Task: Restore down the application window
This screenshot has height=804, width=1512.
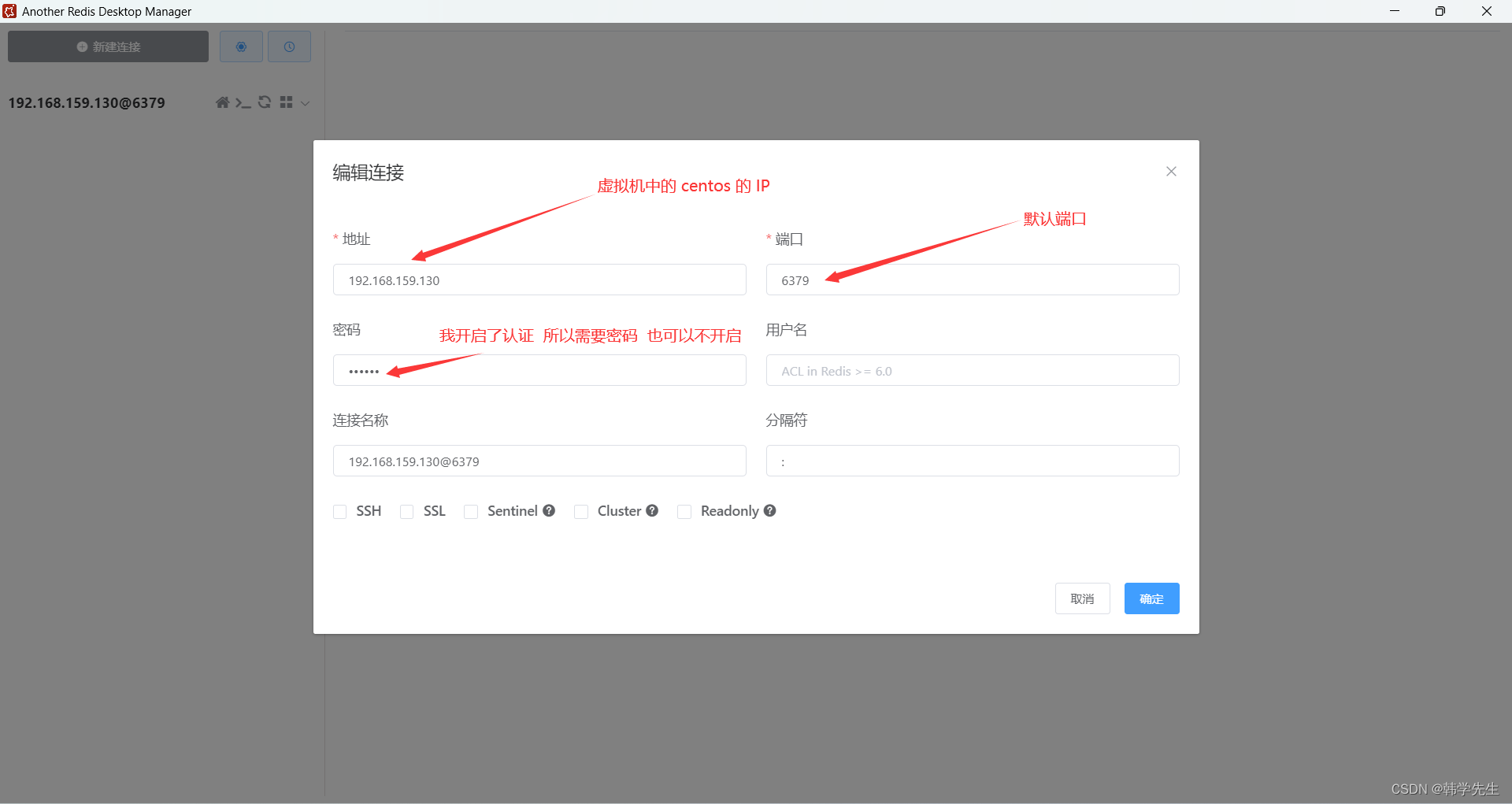Action: coord(1440,11)
